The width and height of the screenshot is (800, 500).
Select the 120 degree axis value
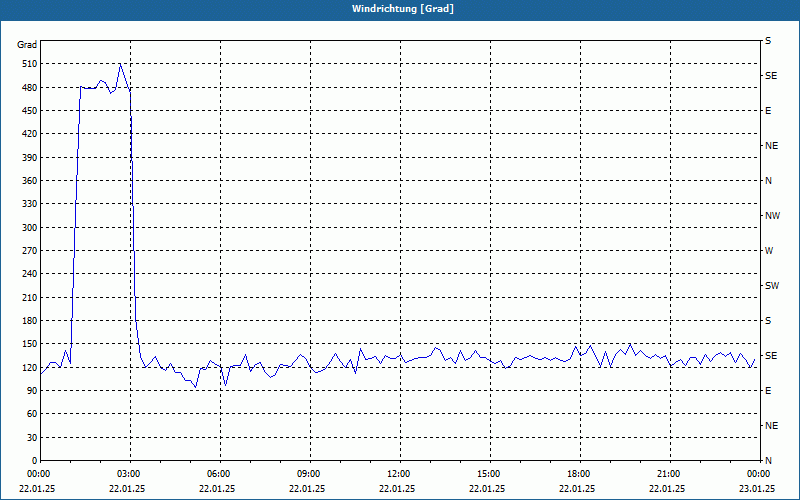[30, 367]
